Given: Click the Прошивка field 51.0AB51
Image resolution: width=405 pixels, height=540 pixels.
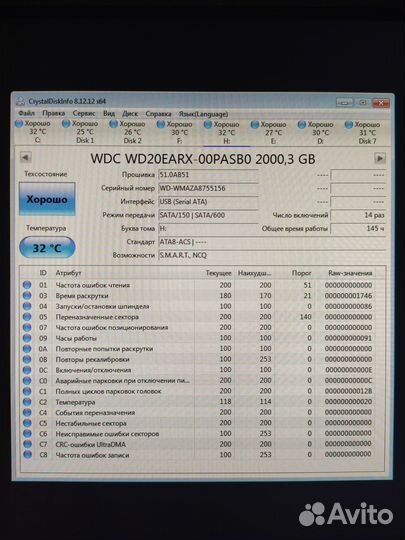Looking at the screenshot, I should click(x=208, y=175).
